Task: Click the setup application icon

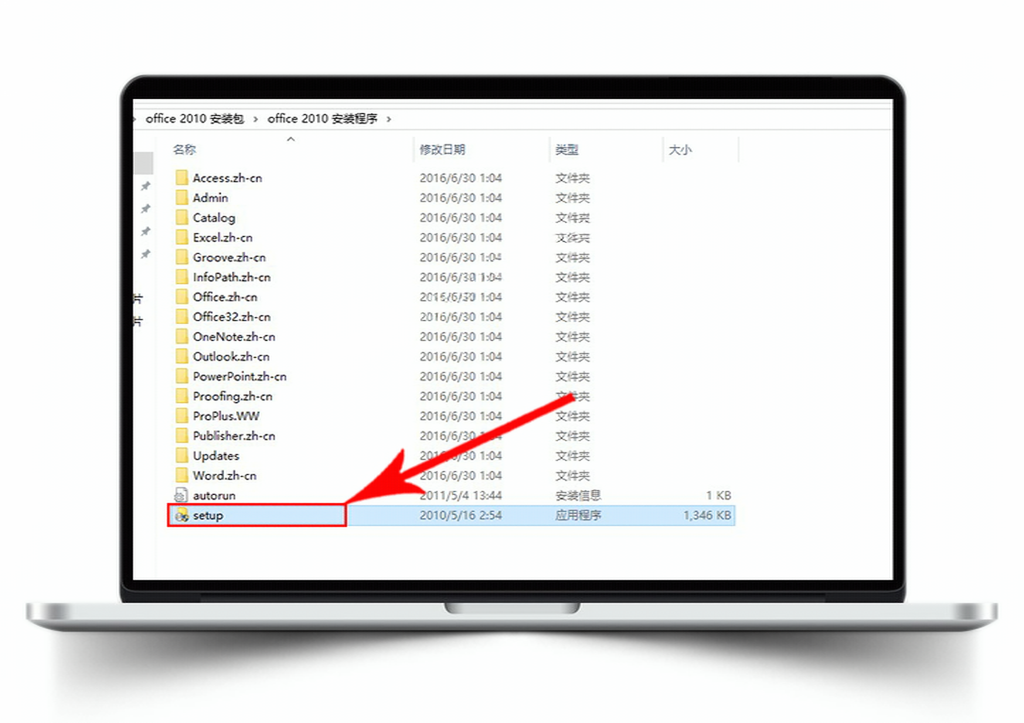Action: pos(182,515)
